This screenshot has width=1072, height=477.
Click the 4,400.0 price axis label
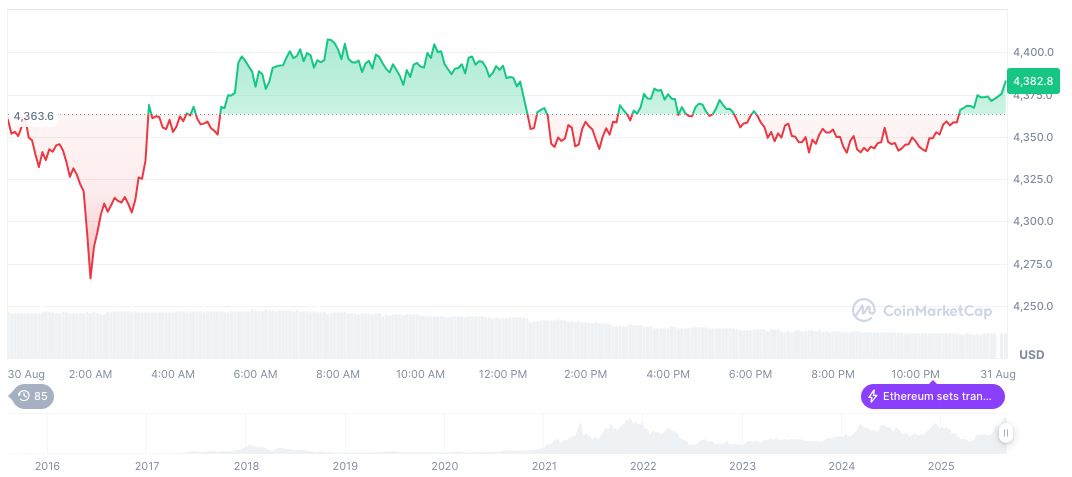1031,52
